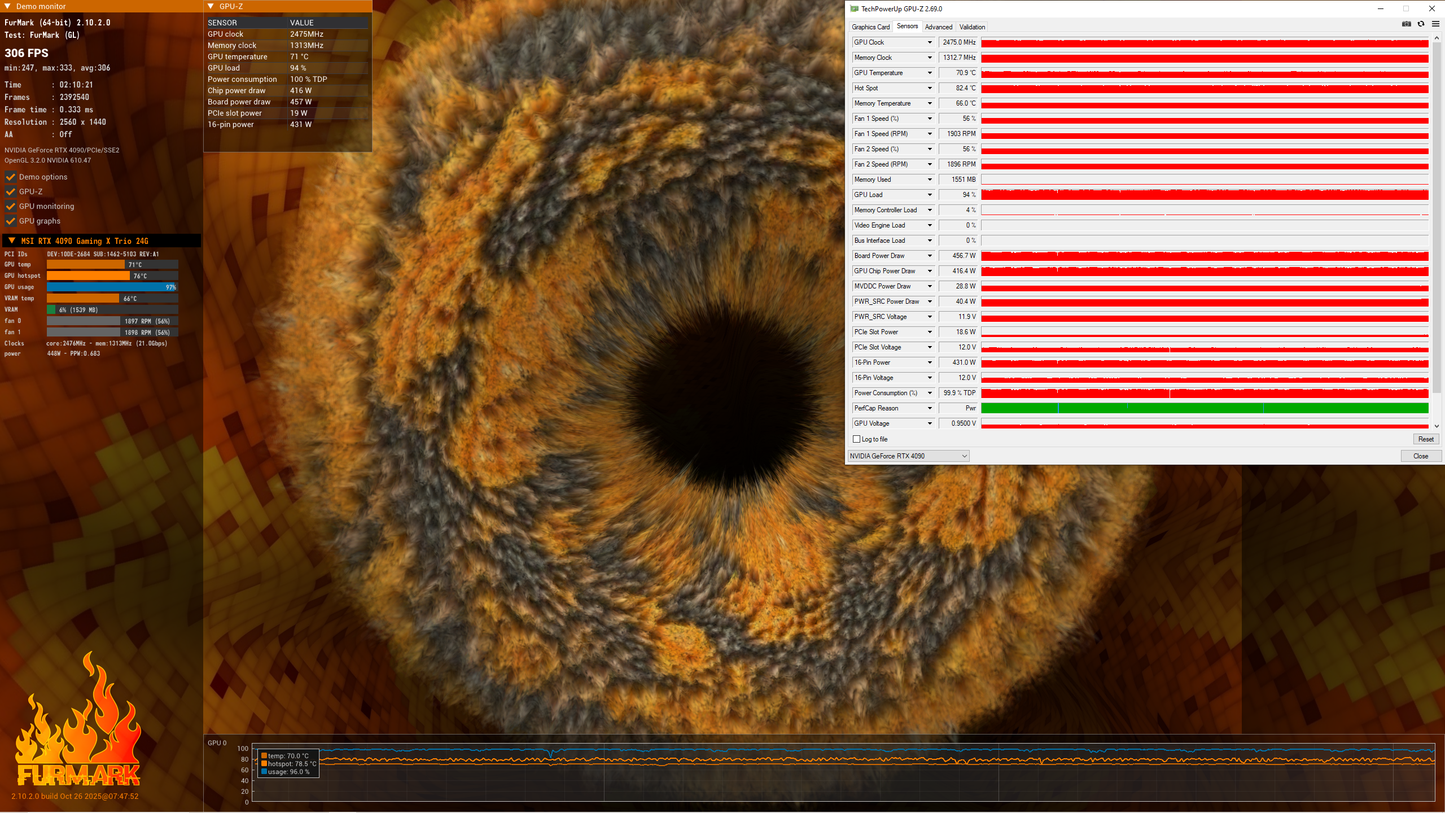
Task: Switch to the Graphics Card tab
Action: 870,27
